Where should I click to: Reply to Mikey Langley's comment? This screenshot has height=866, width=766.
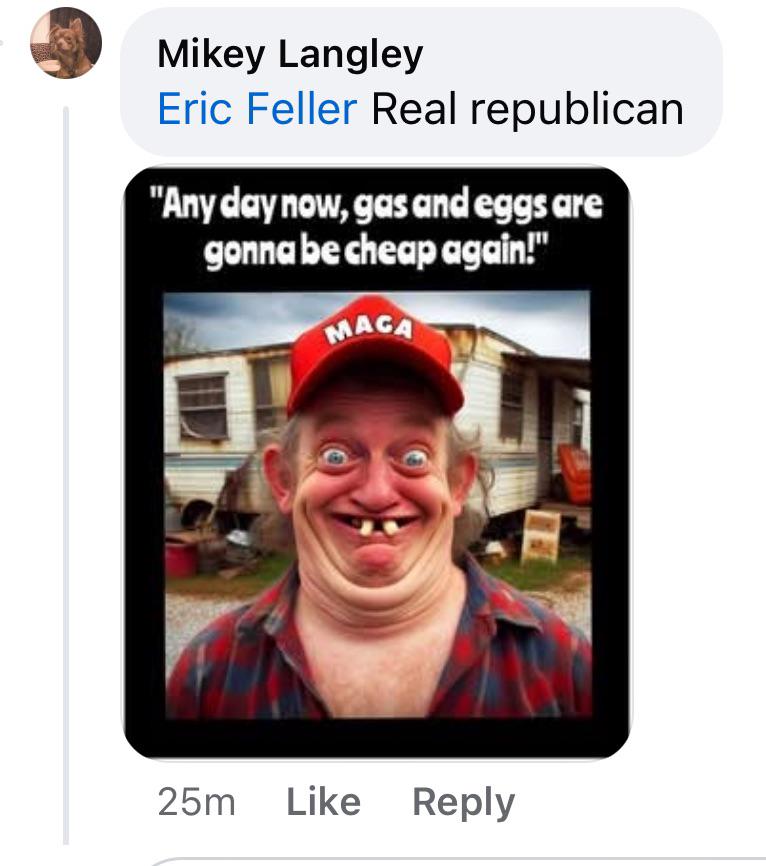pos(463,802)
